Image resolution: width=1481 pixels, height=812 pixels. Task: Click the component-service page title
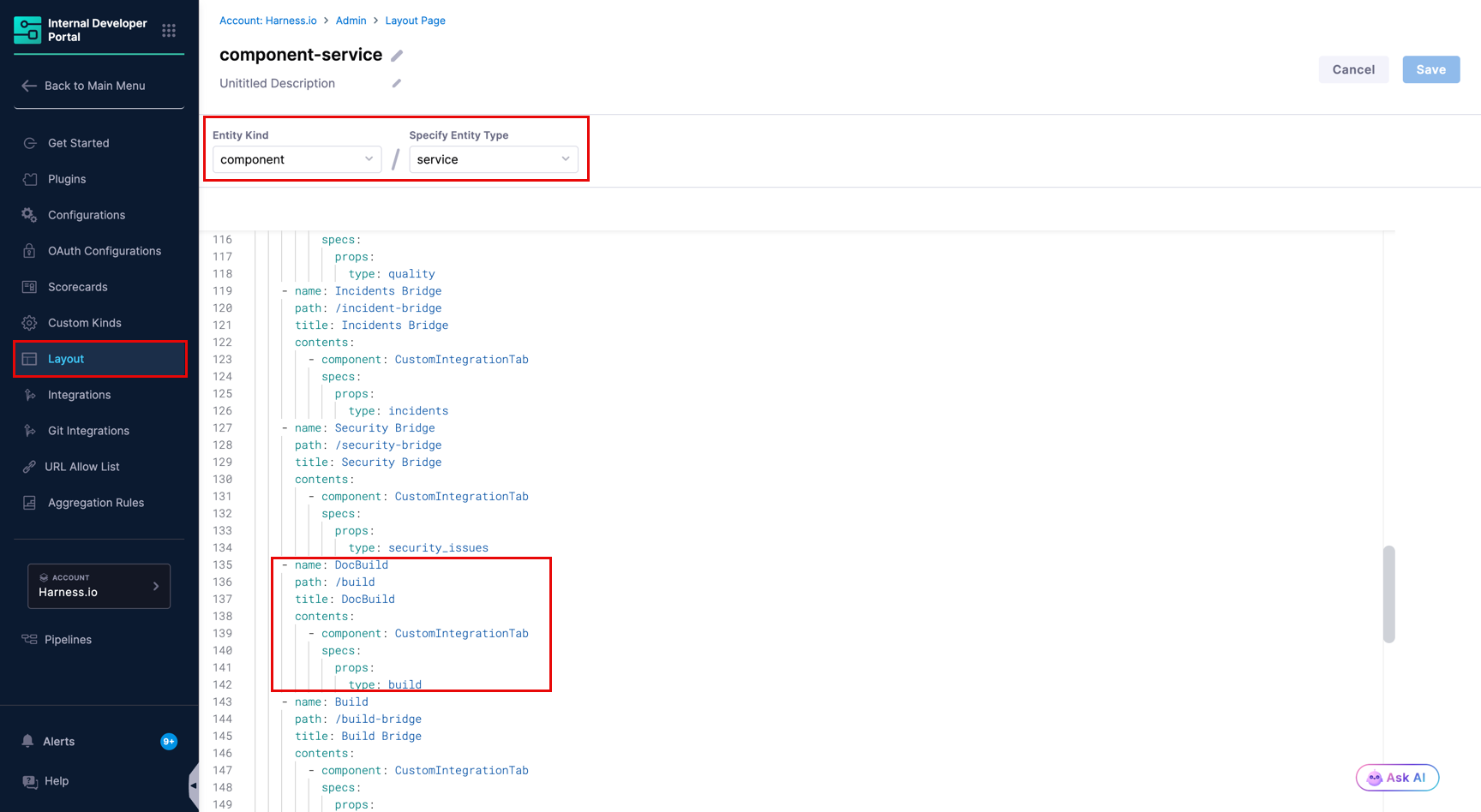click(x=301, y=55)
